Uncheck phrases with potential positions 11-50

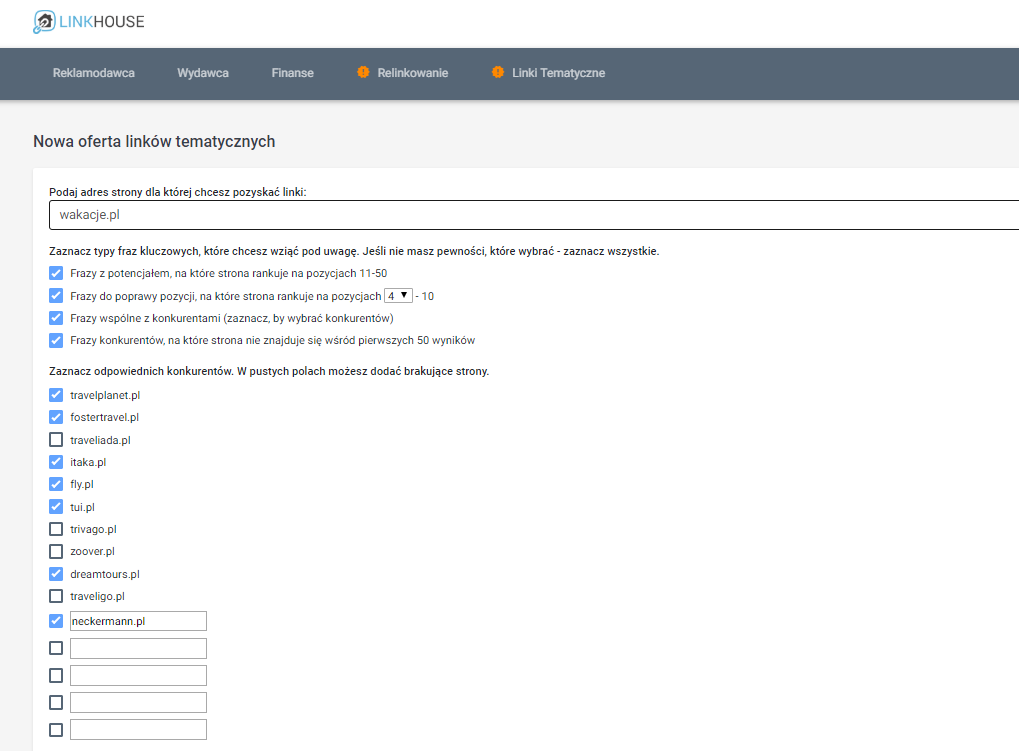(56, 274)
